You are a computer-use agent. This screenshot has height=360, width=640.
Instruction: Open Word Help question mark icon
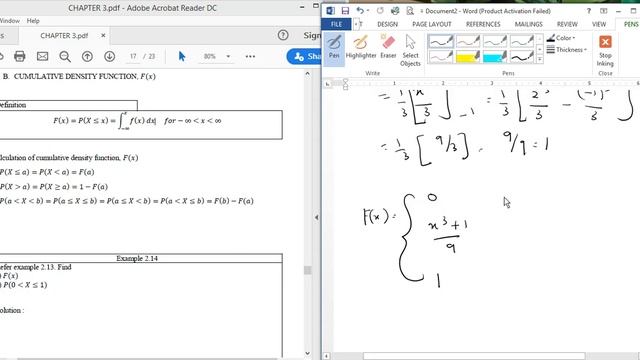pos(589,11)
